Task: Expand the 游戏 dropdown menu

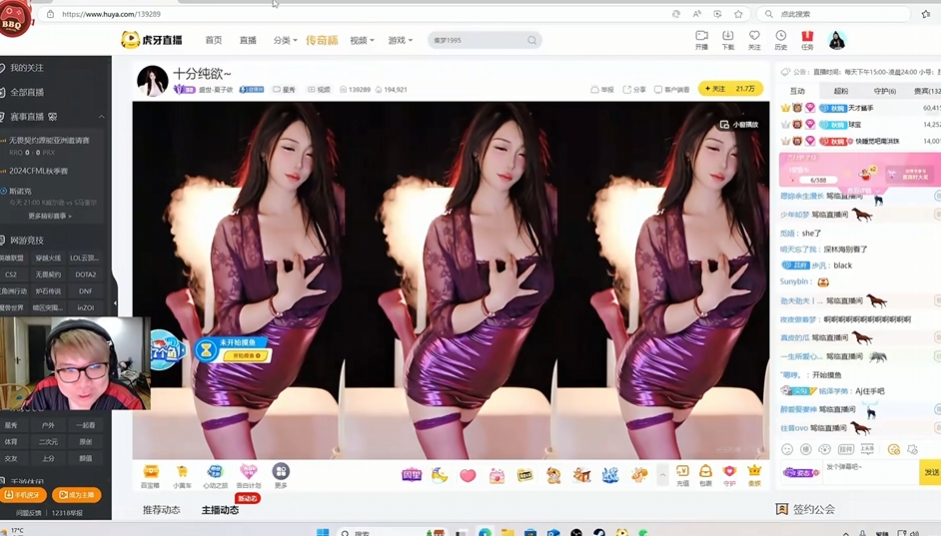Action: pyautogui.click(x=400, y=40)
